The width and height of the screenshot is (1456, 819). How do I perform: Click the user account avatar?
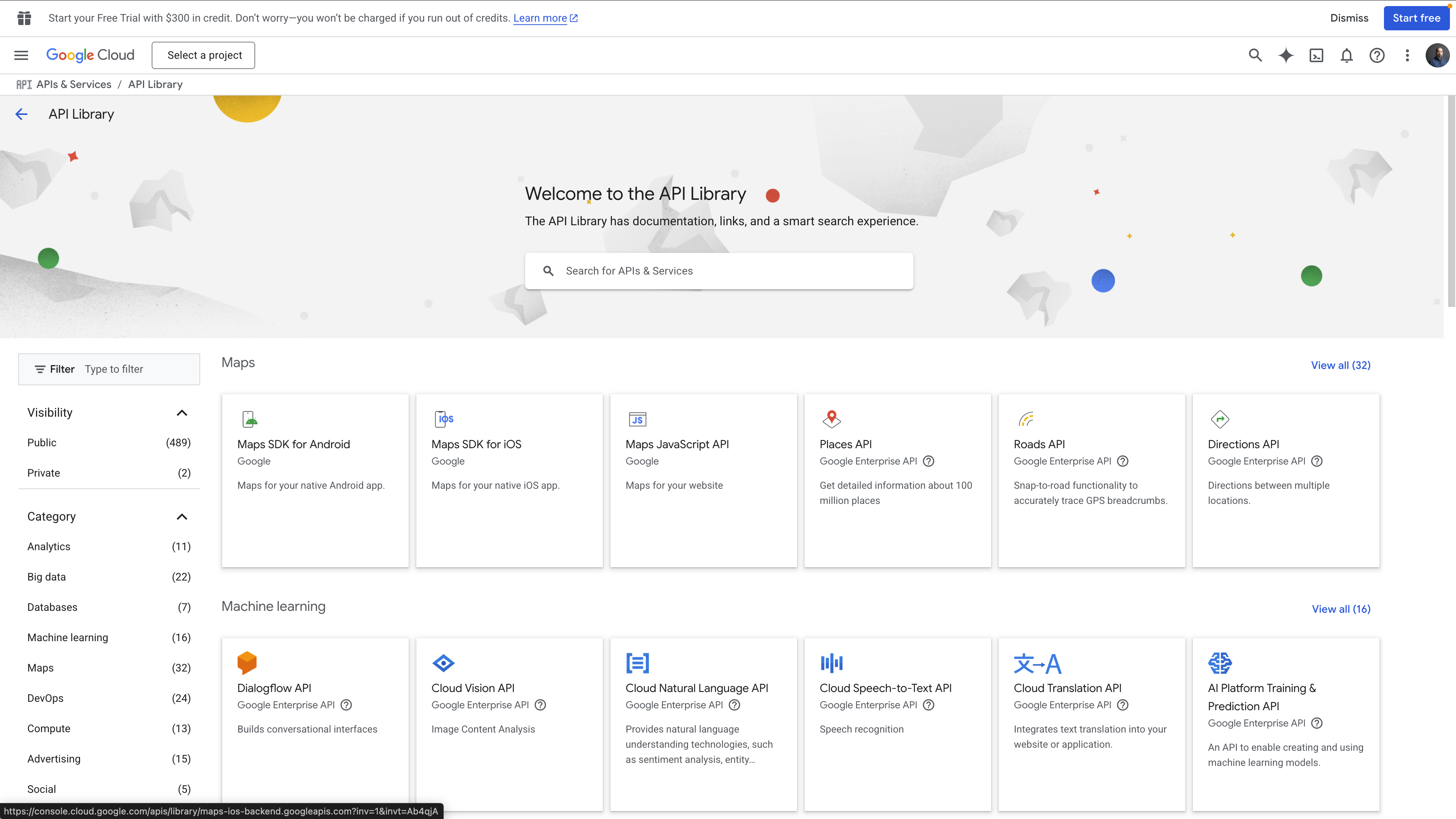pos(1437,55)
